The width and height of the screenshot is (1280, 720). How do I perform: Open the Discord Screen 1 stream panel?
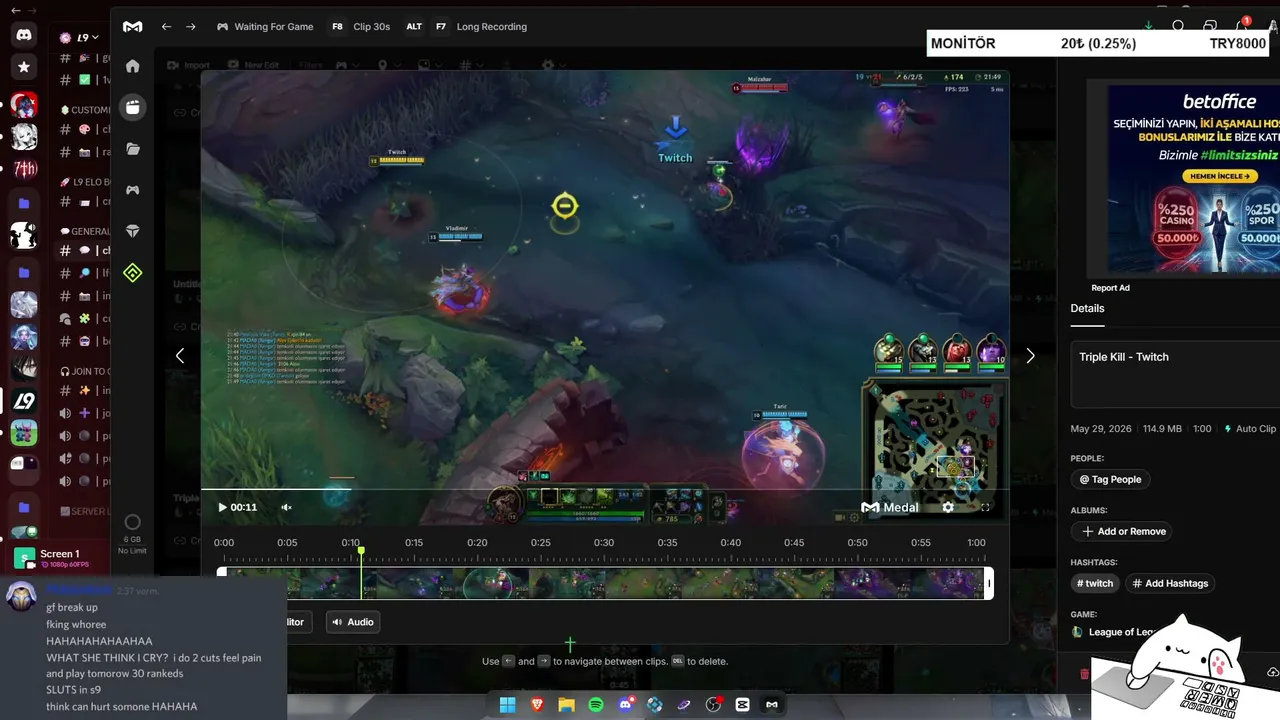pyautogui.click(x=60, y=558)
